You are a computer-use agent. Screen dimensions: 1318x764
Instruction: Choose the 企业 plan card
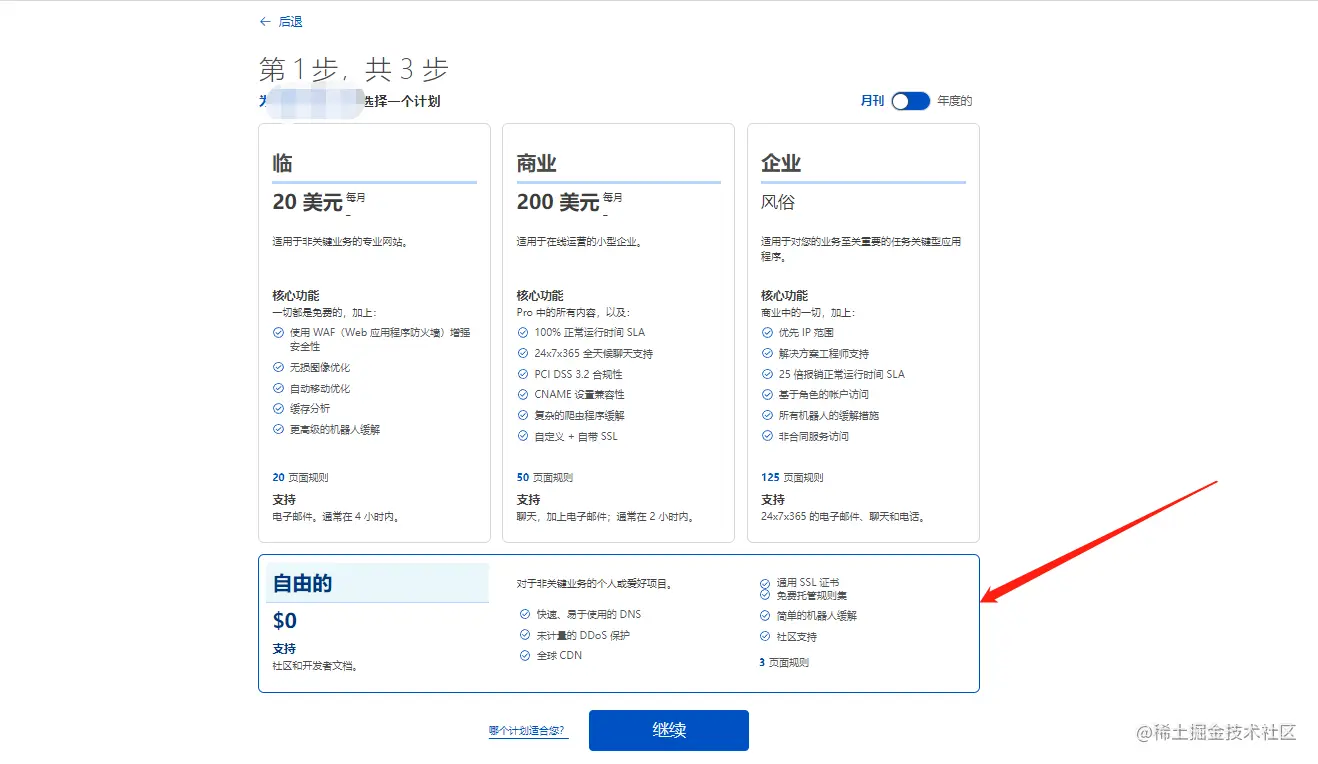pyautogui.click(x=863, y=332)
